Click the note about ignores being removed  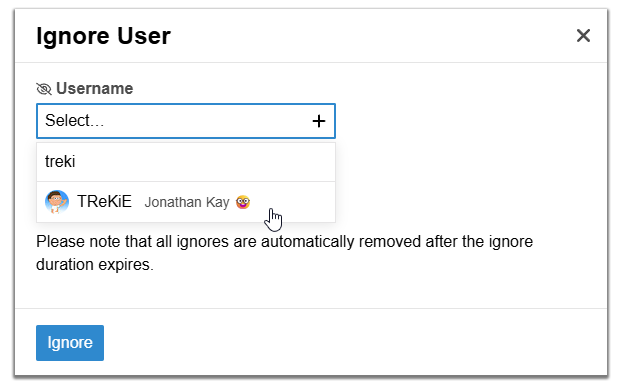[284, 253]
